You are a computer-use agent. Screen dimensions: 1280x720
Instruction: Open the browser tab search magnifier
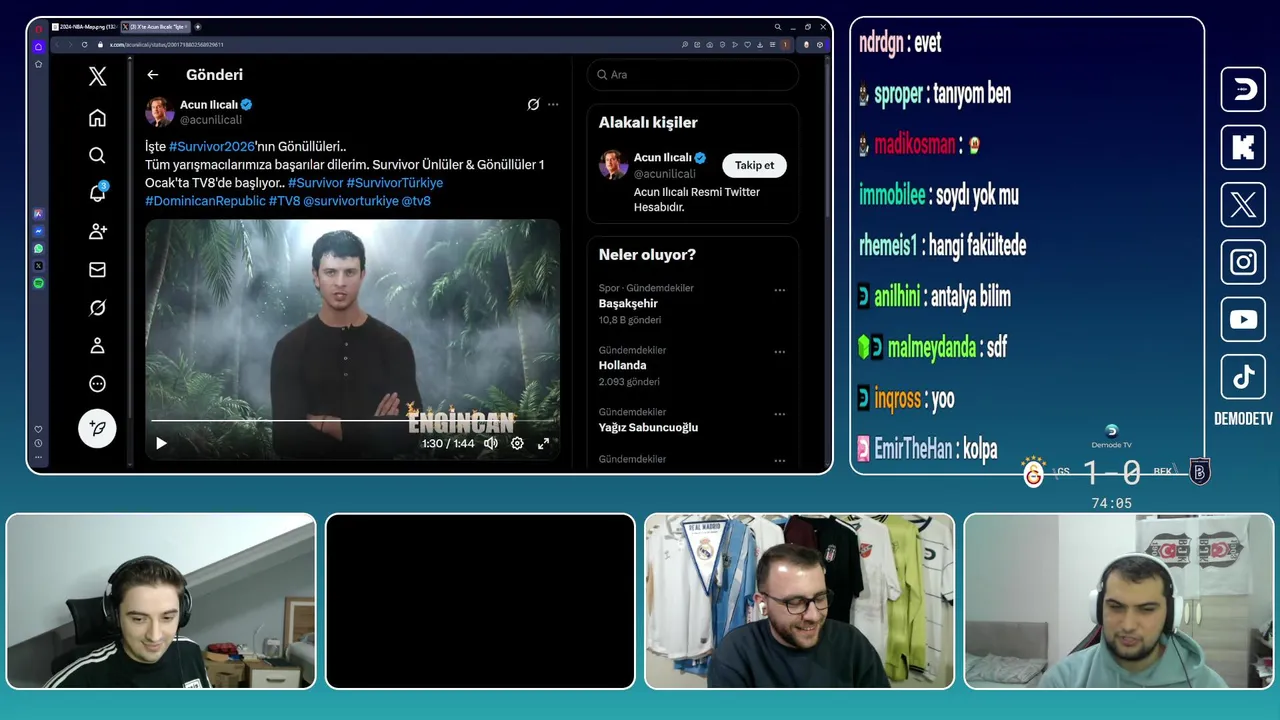778,27
